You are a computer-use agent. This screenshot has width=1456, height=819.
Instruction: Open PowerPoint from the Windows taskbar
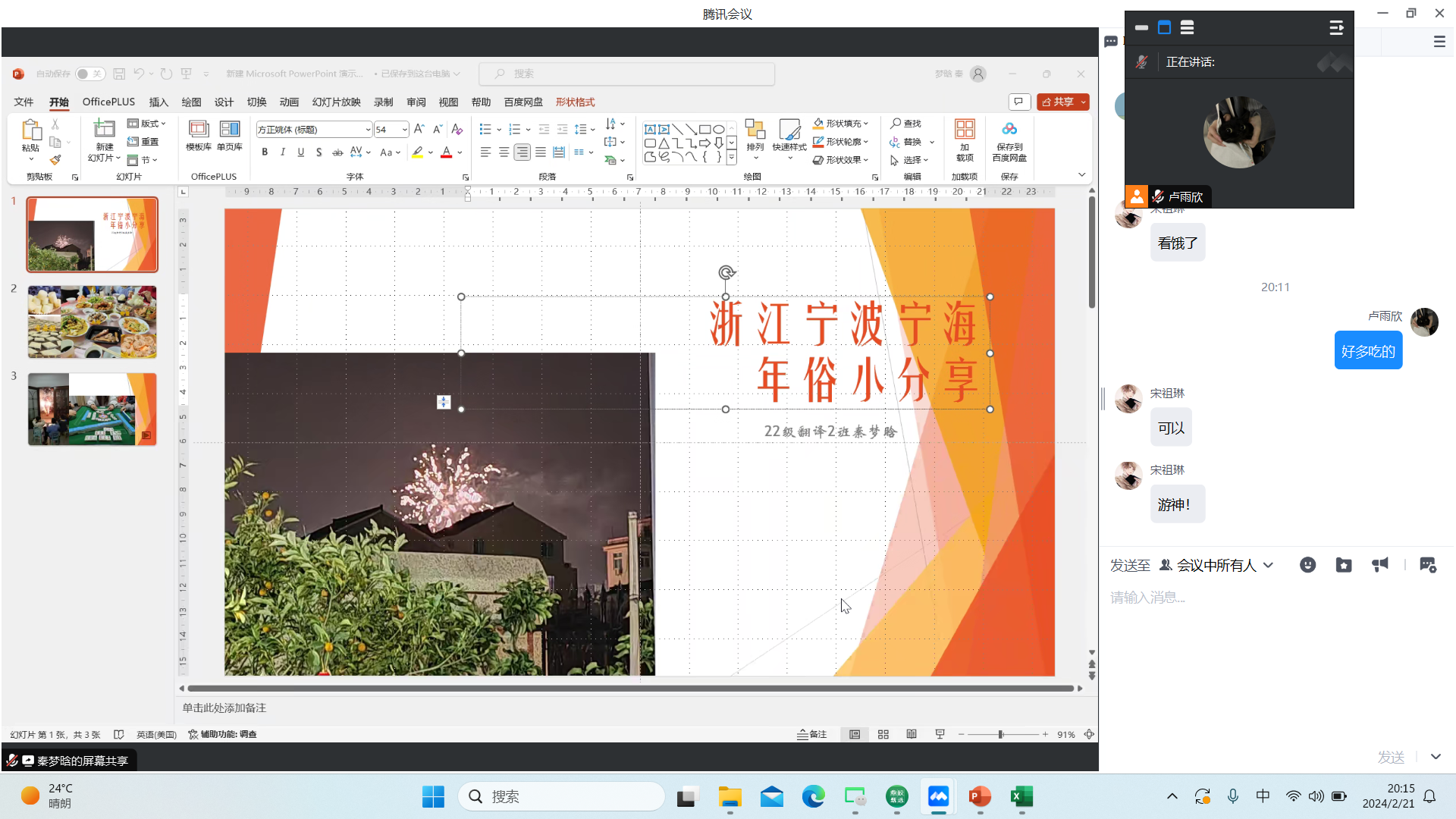point(980,796)
